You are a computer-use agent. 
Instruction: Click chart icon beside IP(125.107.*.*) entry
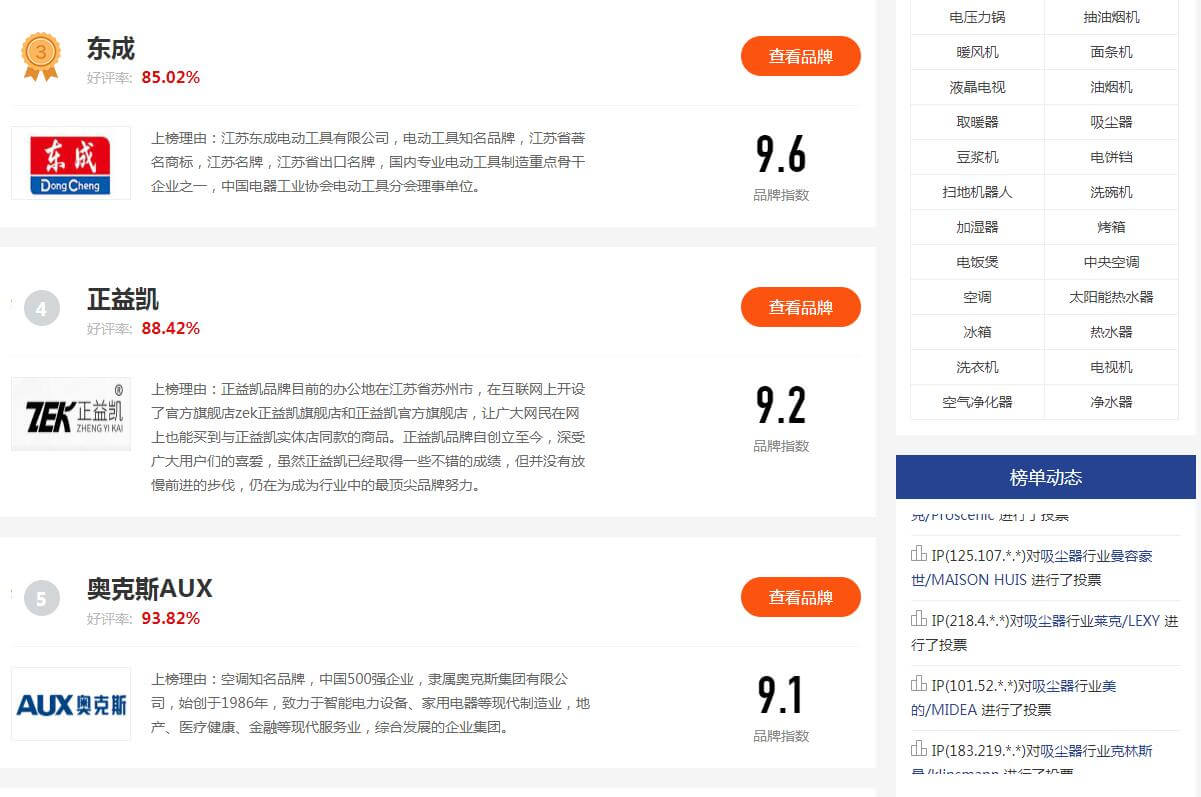point(919,554)
